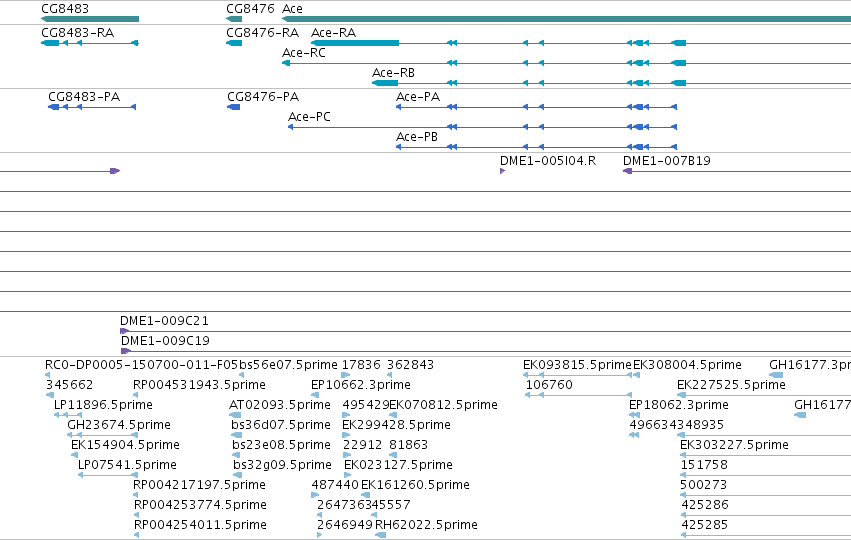Click the 425286 feature label
The image size is (851, 540).
pyautogui.click(x=705, y=505)
